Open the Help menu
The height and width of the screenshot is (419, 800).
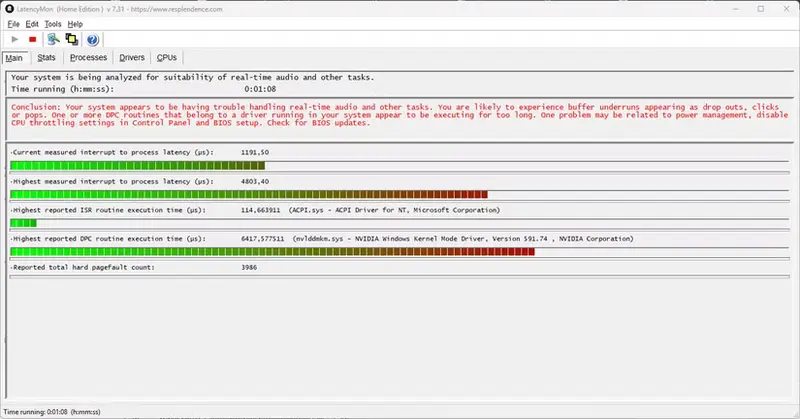click(x=76, y=23)
